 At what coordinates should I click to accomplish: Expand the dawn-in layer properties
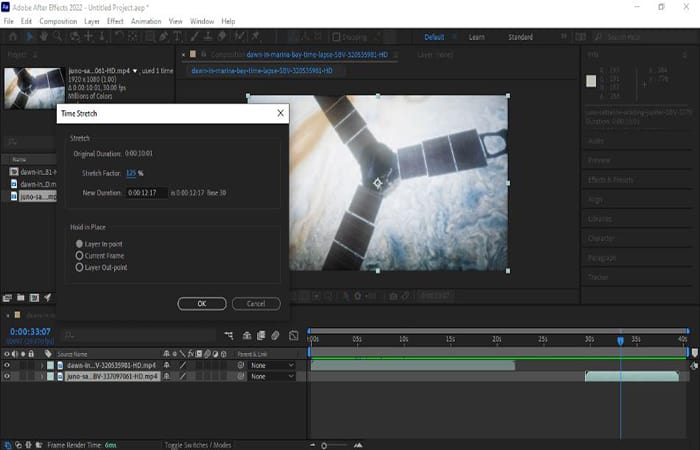(42, 365)
